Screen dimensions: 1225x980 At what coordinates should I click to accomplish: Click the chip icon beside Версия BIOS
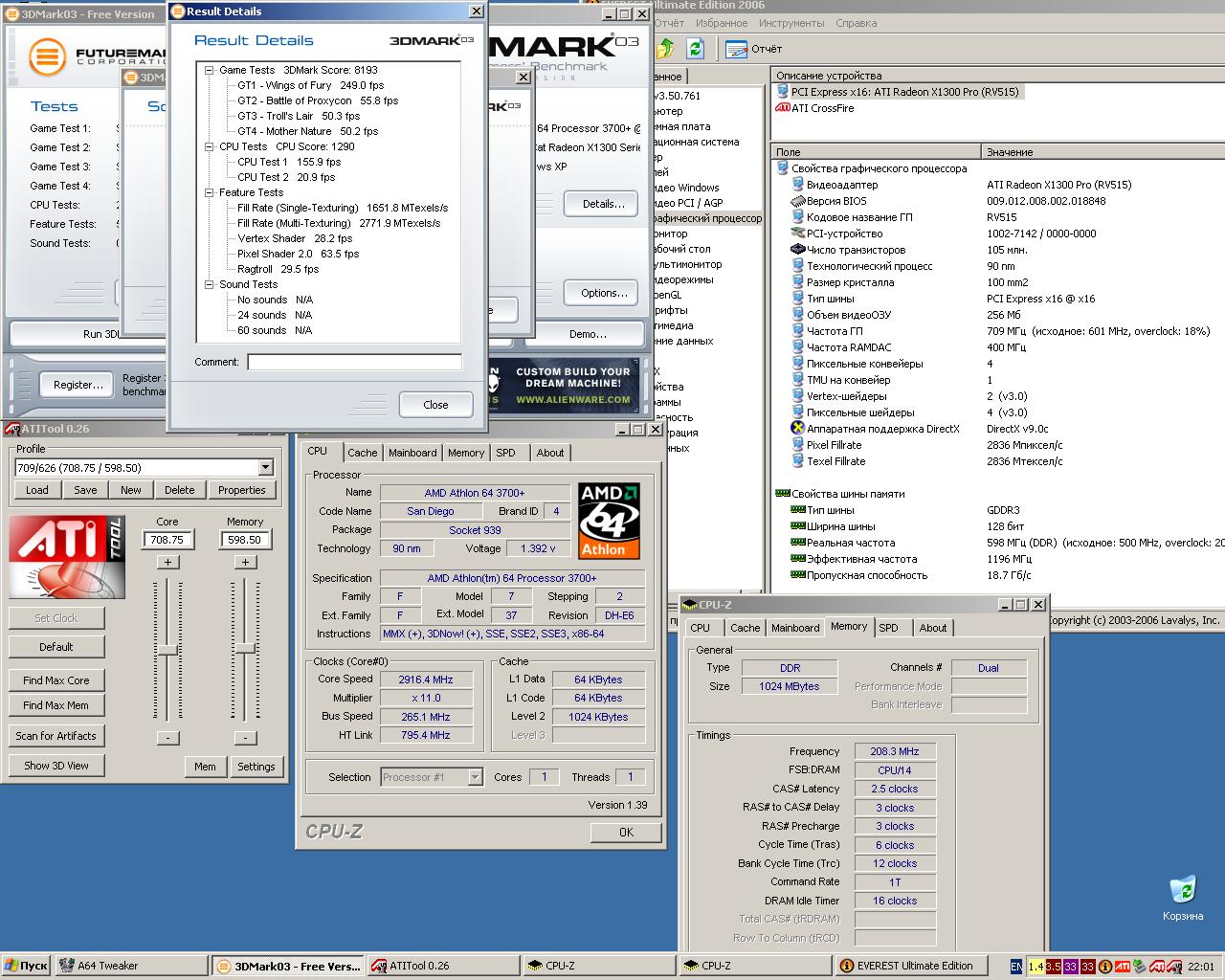(797, 201)
